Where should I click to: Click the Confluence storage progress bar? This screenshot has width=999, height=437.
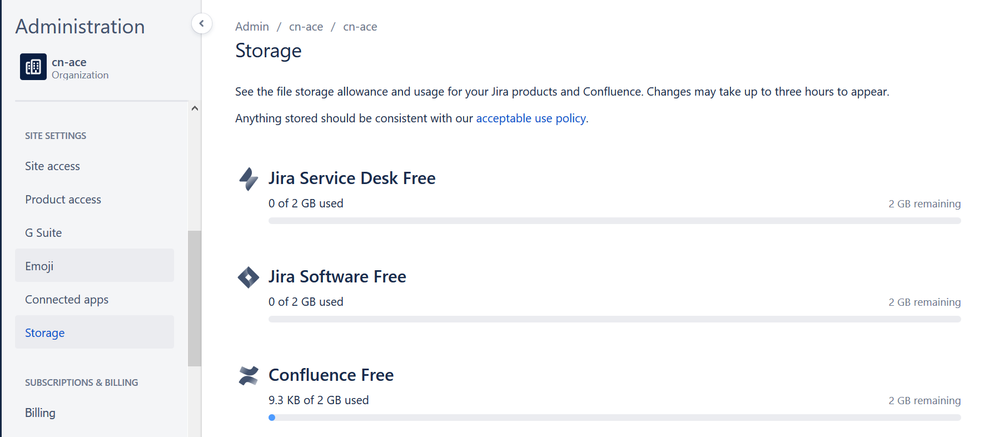click(614, 417)
